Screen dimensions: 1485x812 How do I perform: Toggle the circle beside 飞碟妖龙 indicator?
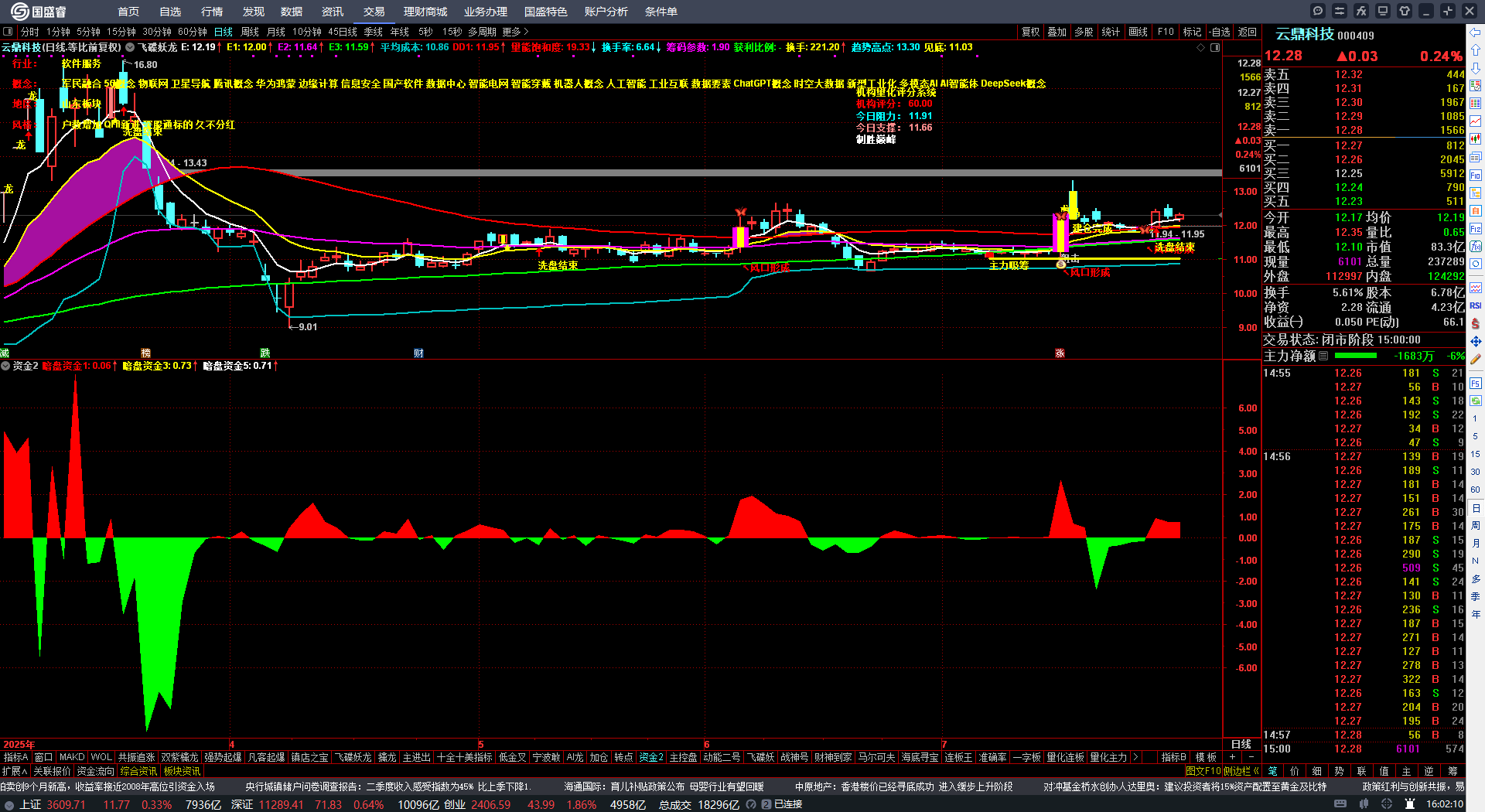point(129,47)
